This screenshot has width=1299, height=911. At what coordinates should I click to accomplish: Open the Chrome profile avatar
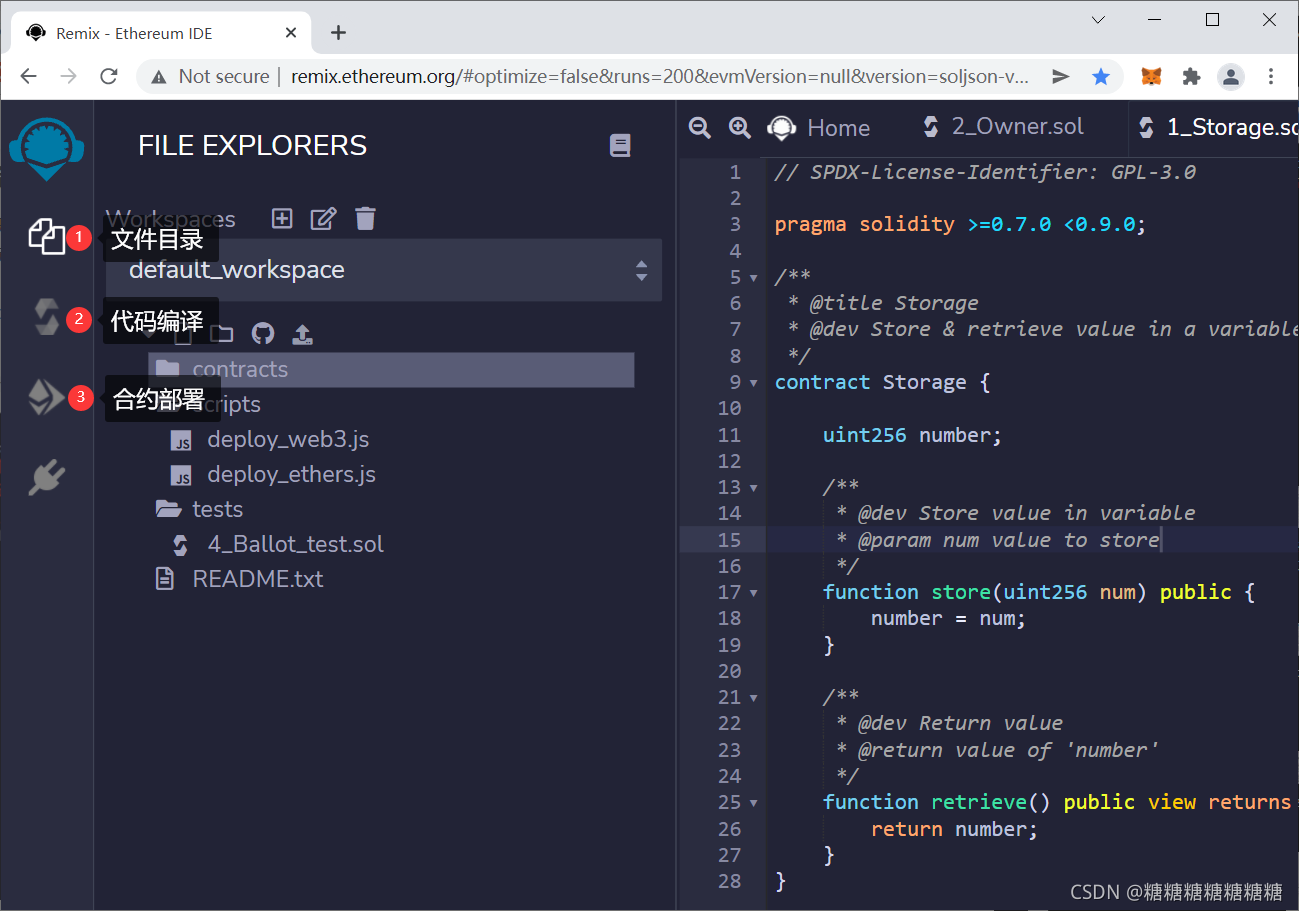pyautogui.click(x=1231, y=76)
